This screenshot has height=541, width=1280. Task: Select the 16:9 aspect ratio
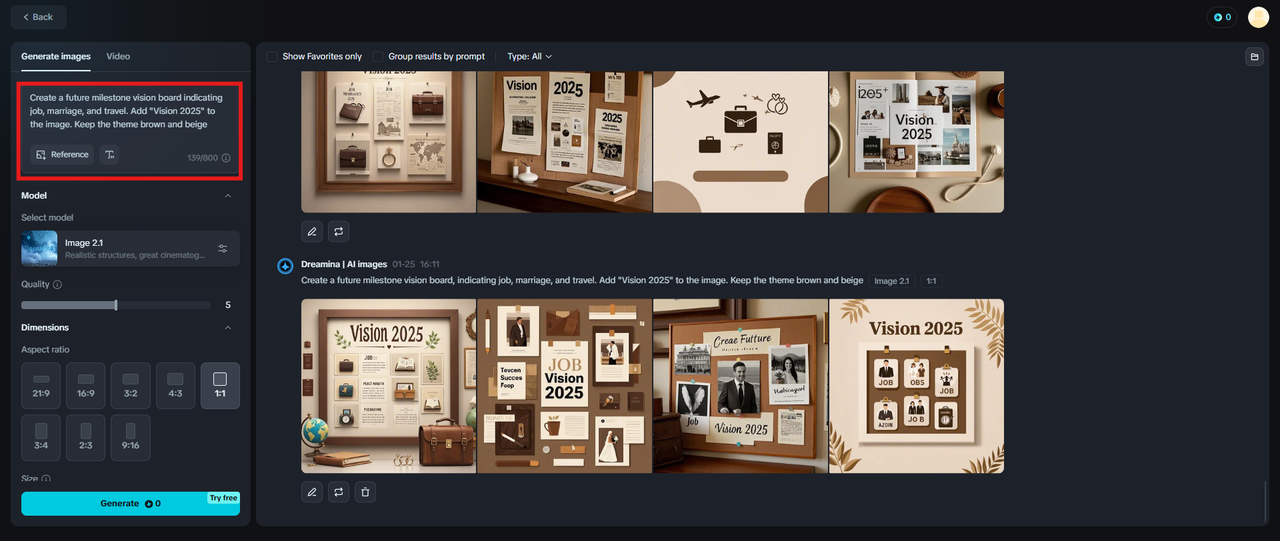[x=86, y=386]
